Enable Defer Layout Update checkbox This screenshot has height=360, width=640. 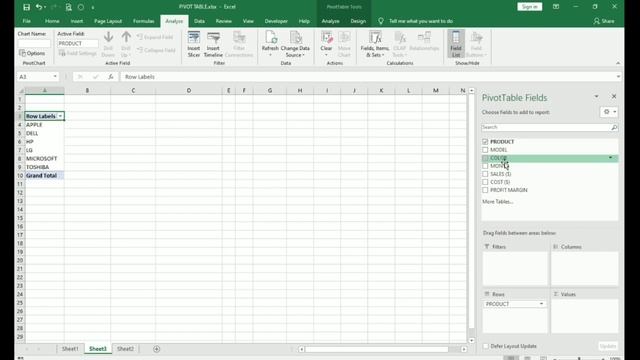pyautogui.click(x=486, y=346)
